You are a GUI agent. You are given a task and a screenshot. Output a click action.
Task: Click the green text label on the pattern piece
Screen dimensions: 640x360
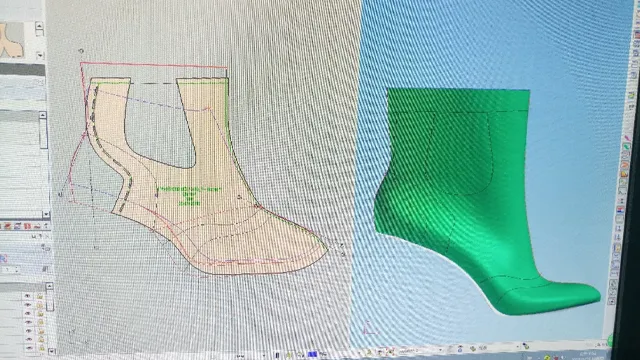pyautogui.click(x=189, y=196)
